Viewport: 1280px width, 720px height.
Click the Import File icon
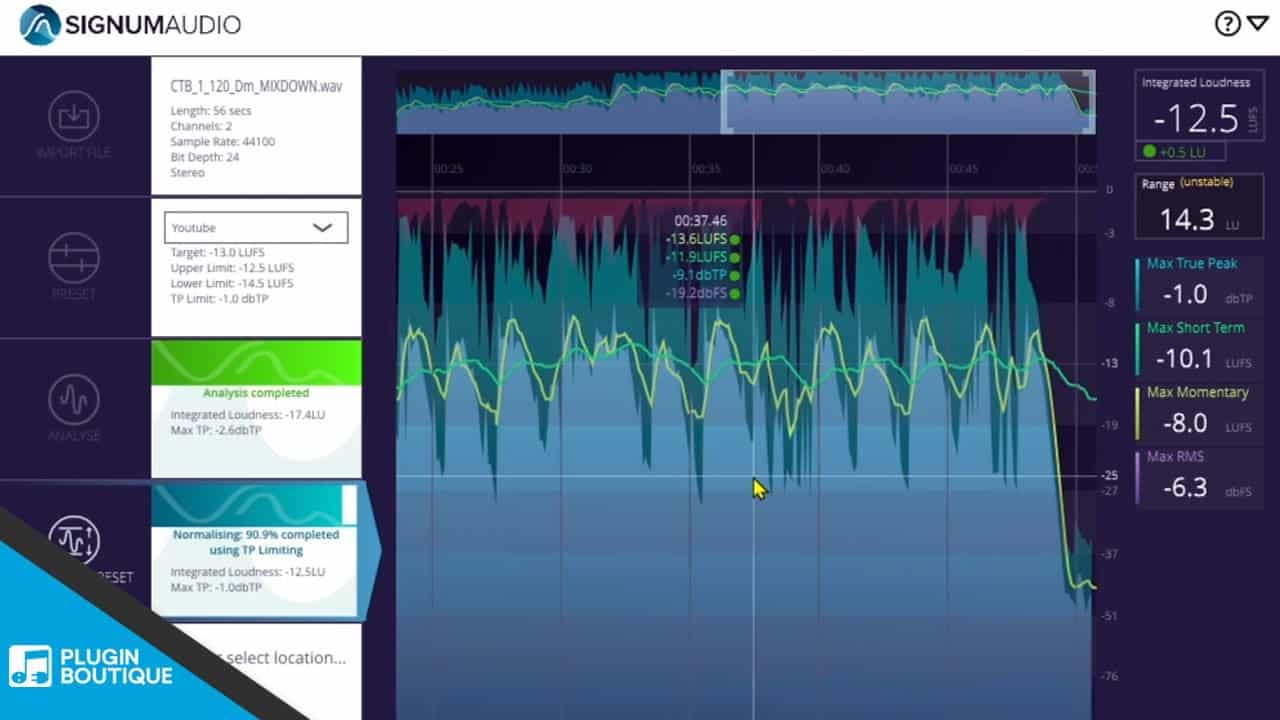pyautogui.click(x=74, y=116)
